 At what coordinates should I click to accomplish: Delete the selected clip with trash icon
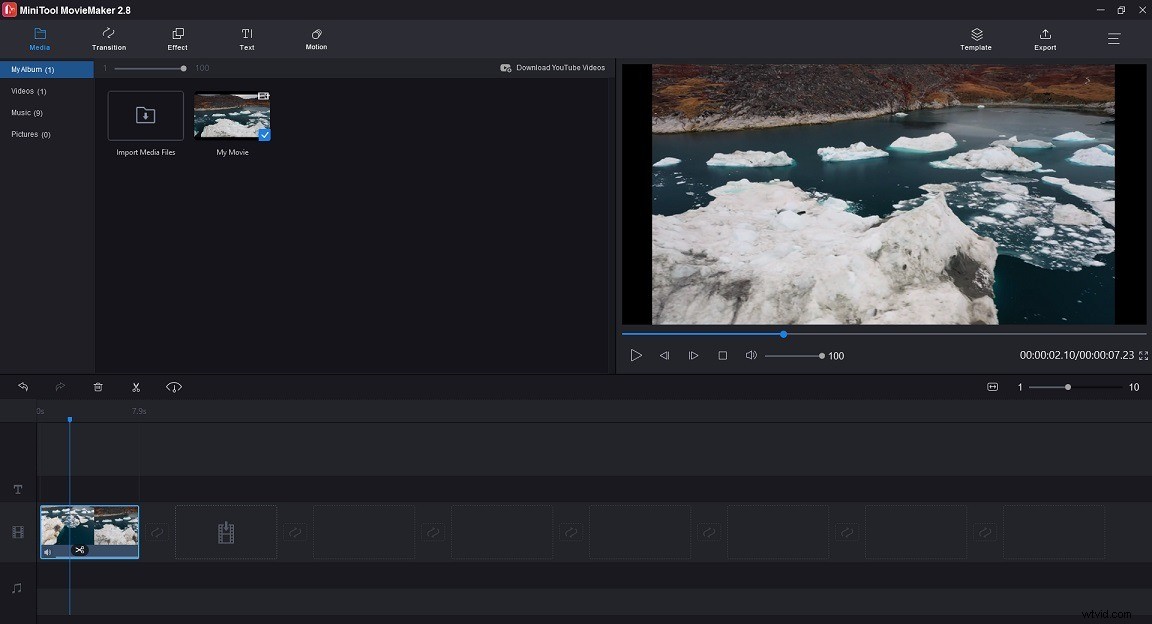[98, 387]
